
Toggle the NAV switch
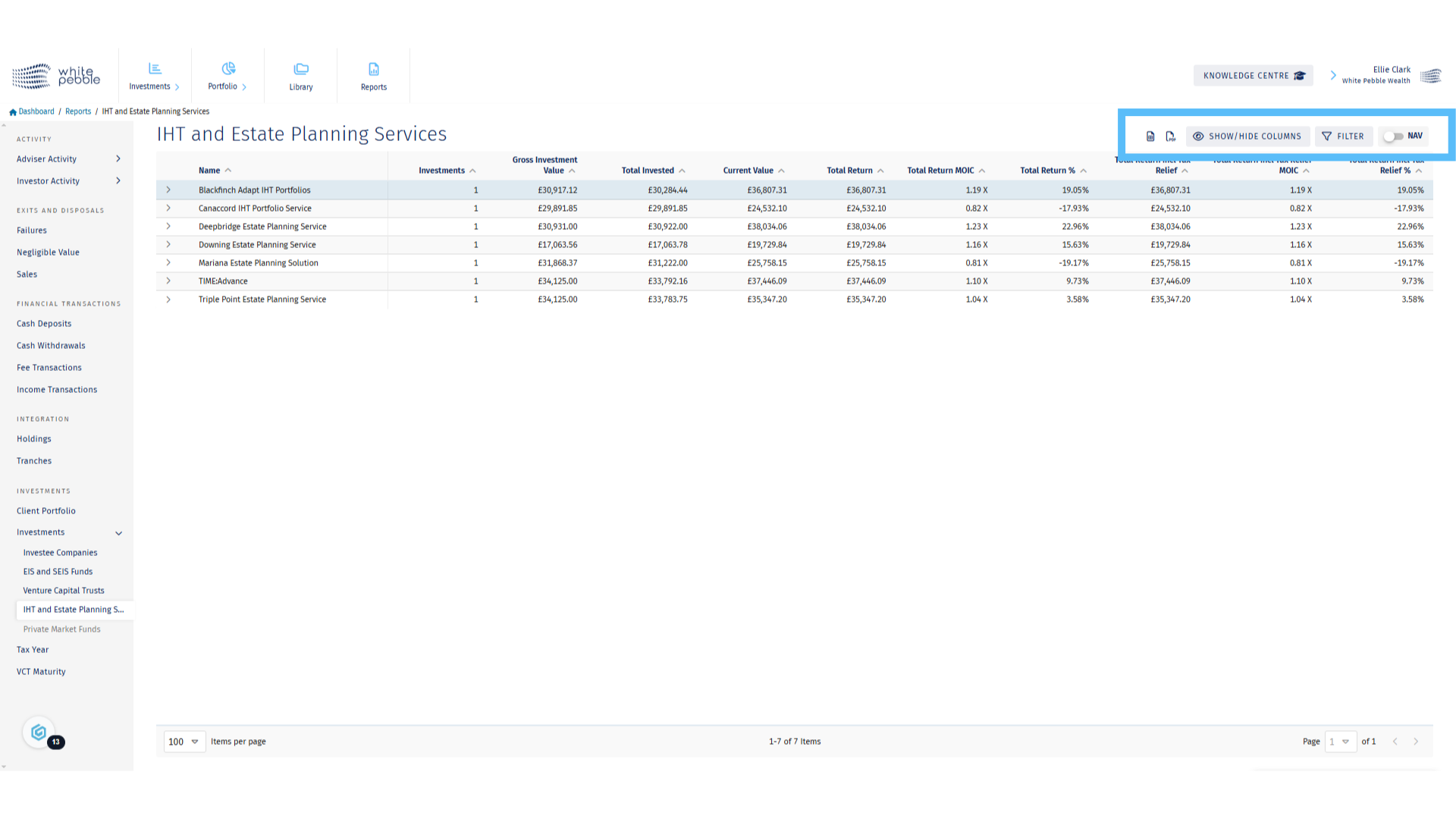1393,136
